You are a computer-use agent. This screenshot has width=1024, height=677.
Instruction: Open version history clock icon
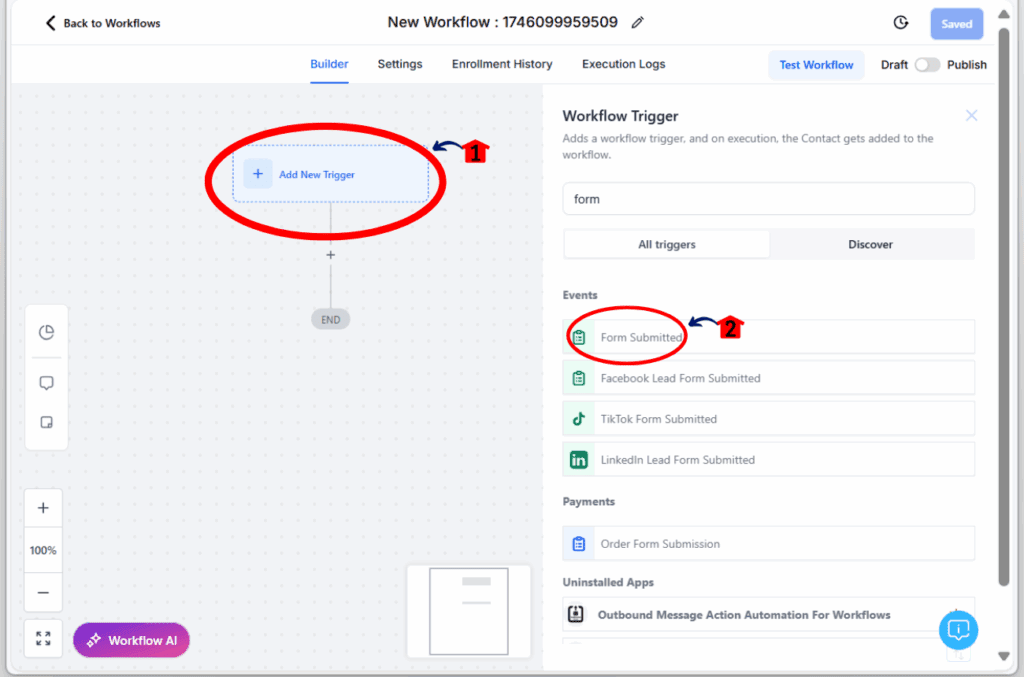click(901, 23)
